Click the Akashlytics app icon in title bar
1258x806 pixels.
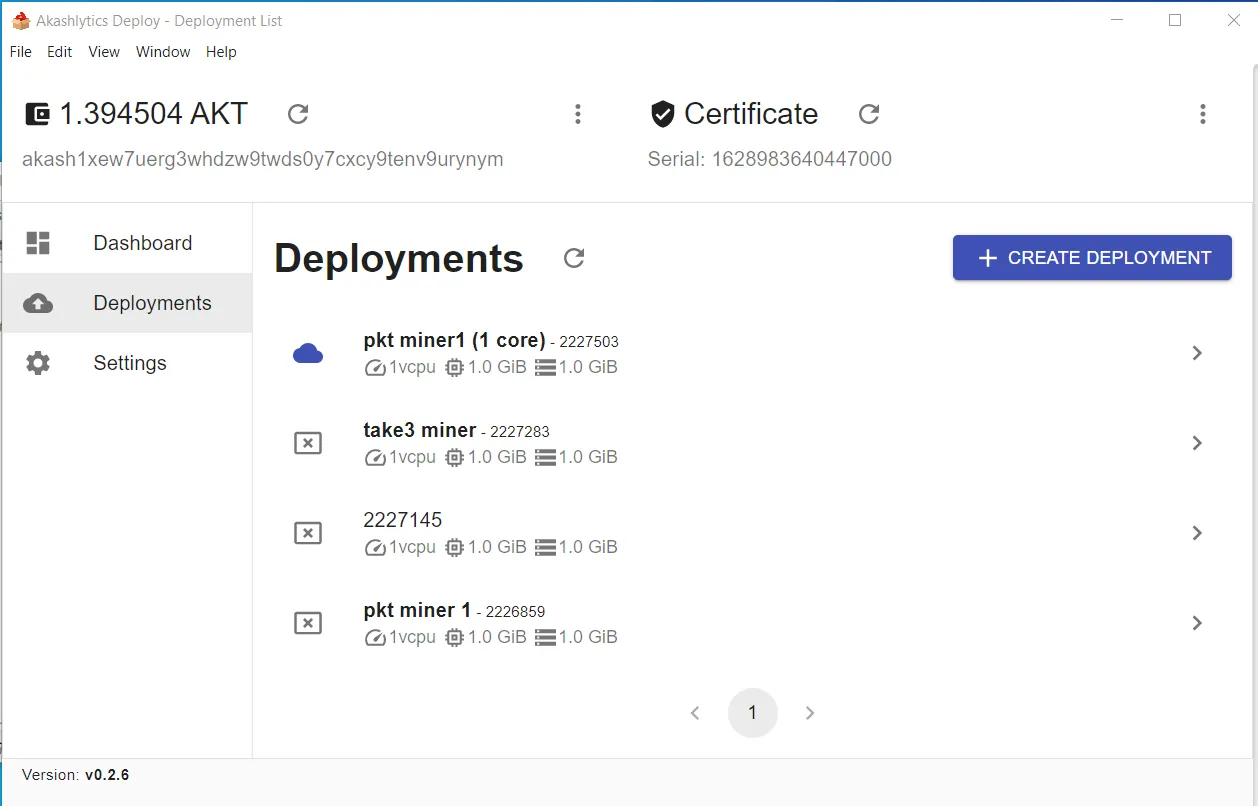(x=20, y=20)
